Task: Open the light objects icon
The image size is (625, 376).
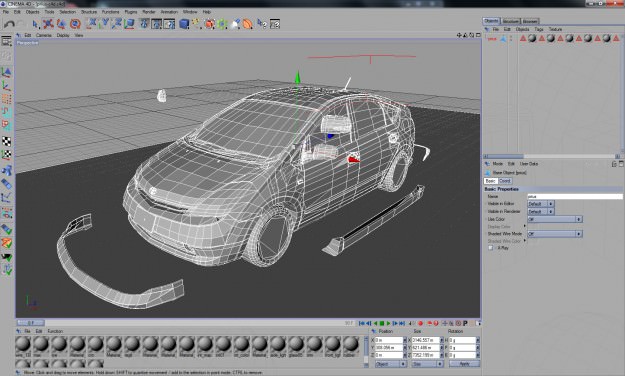Action: click(x=235, y=24)
